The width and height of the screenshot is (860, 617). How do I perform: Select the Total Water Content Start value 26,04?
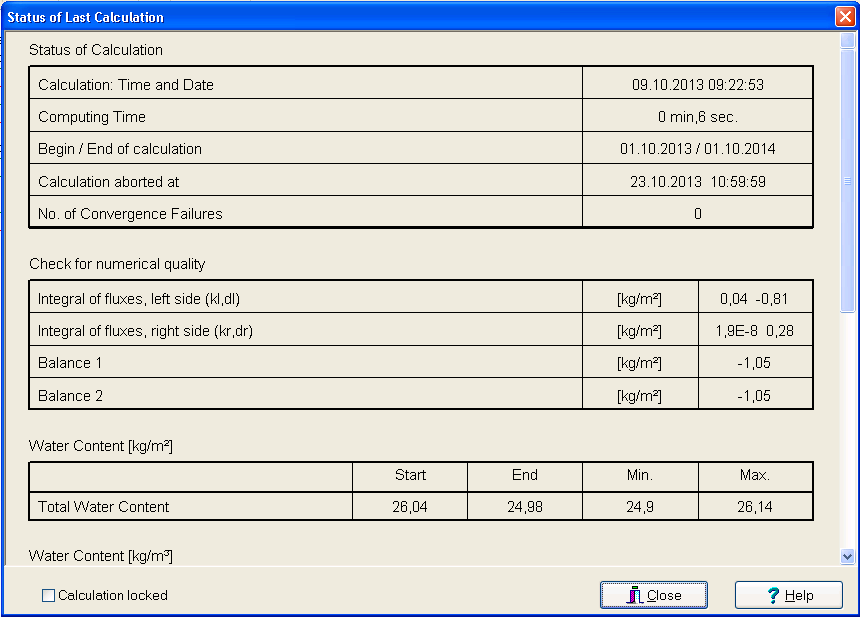pyautogui.click(x=409, y=504)
